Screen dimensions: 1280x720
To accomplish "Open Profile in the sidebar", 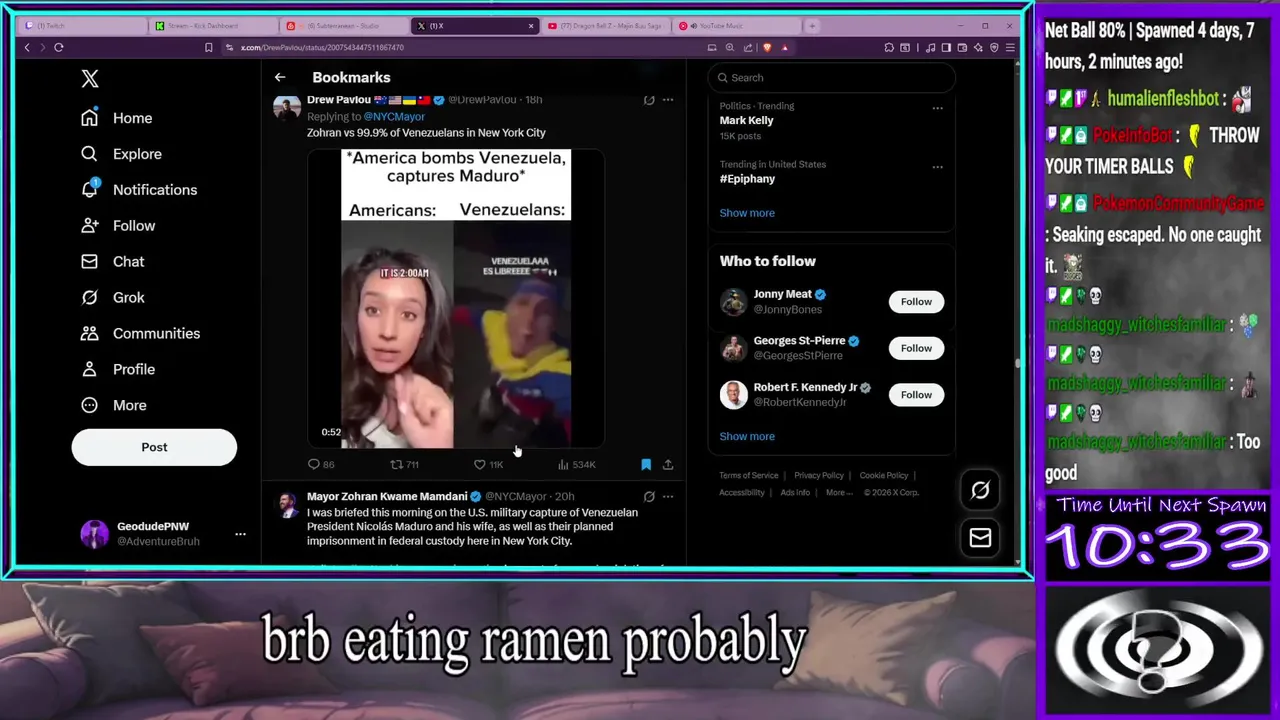I will [118, 369].
